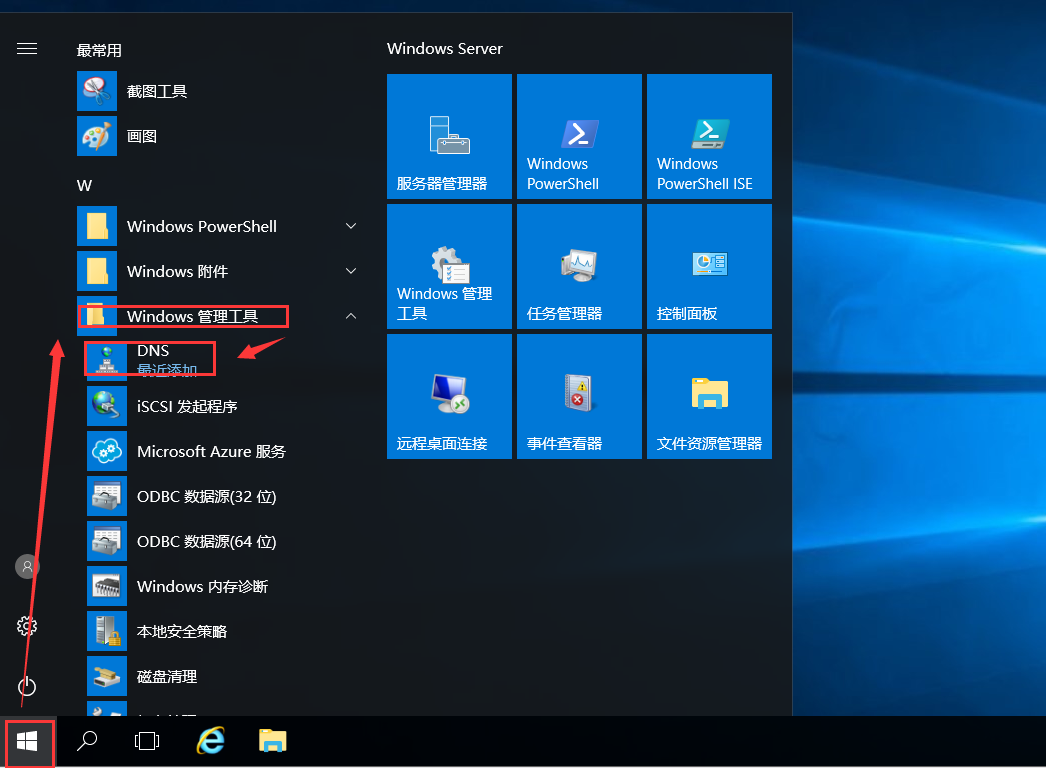This screenshot has height=768, width=1046.
Task: Click the 本地安全策略 text label
Action: click(182, 631)
